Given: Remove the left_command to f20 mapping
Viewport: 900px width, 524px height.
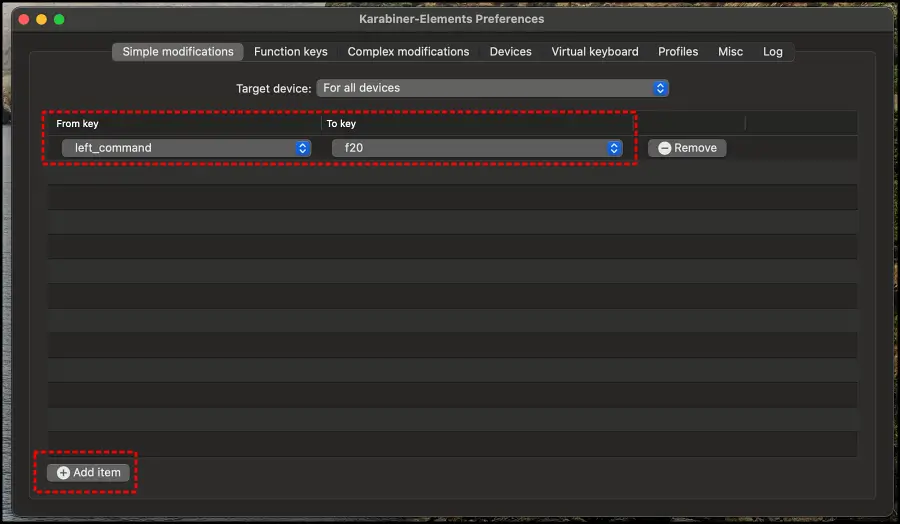Looking at the screenshot, I should [687, 148].
